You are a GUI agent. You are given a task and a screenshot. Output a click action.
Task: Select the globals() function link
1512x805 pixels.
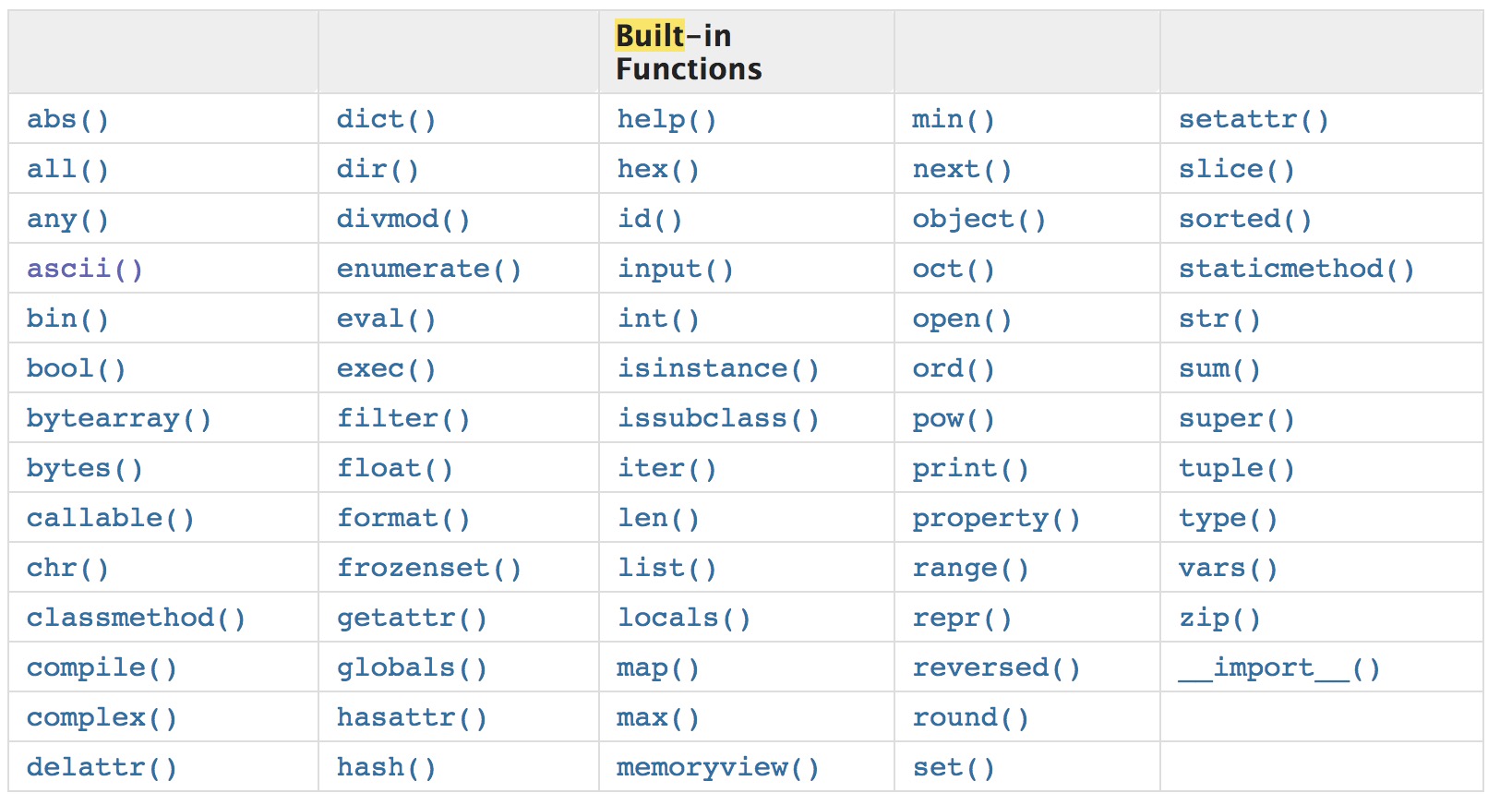click(412, 667)
